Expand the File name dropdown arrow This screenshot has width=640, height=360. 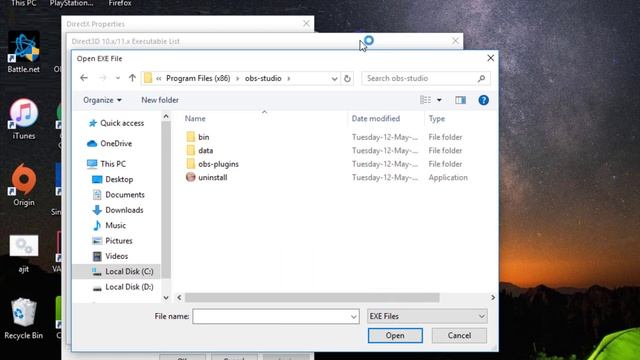tap(353, 317)
